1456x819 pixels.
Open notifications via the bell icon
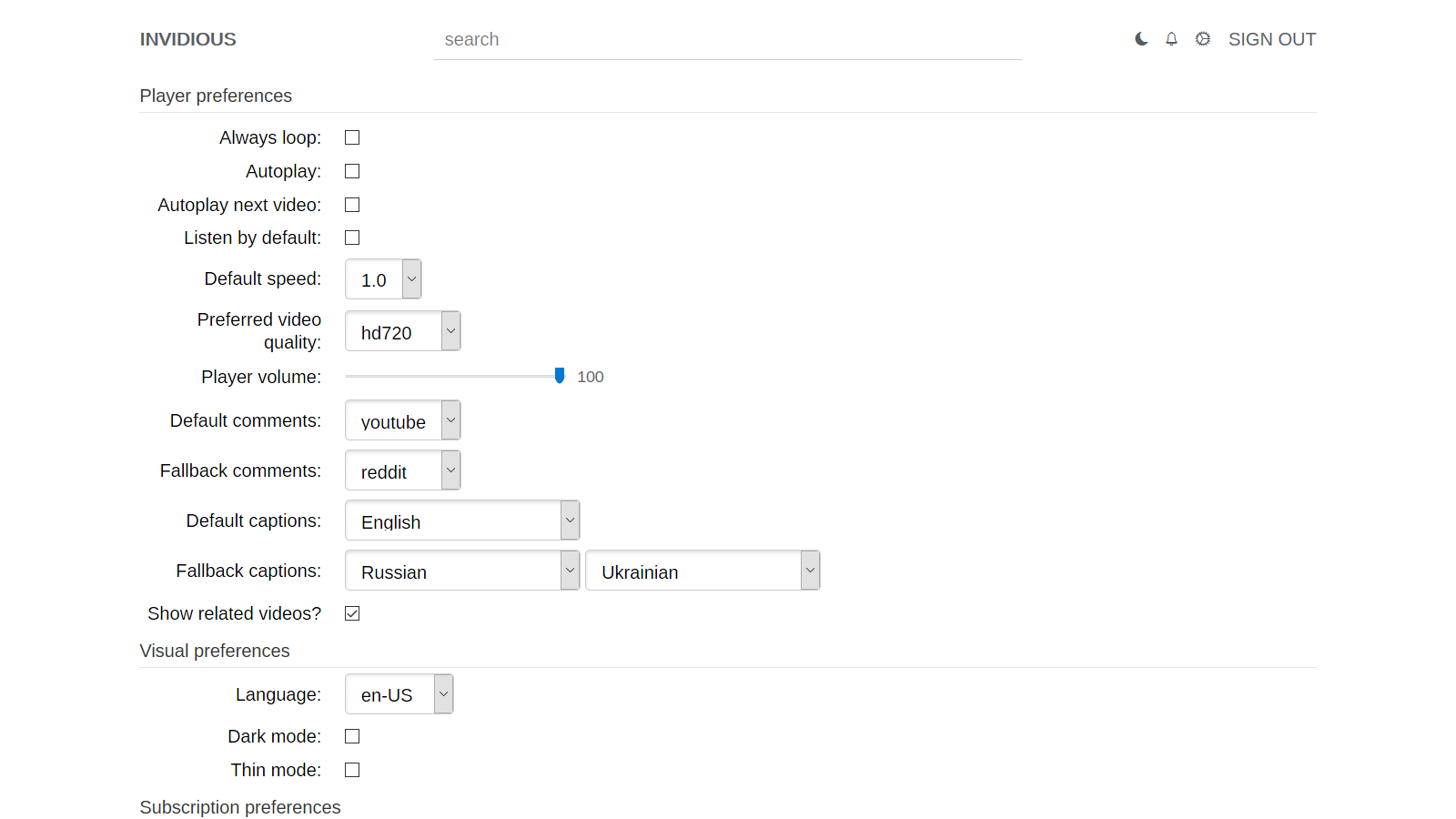coord(1171,39)
